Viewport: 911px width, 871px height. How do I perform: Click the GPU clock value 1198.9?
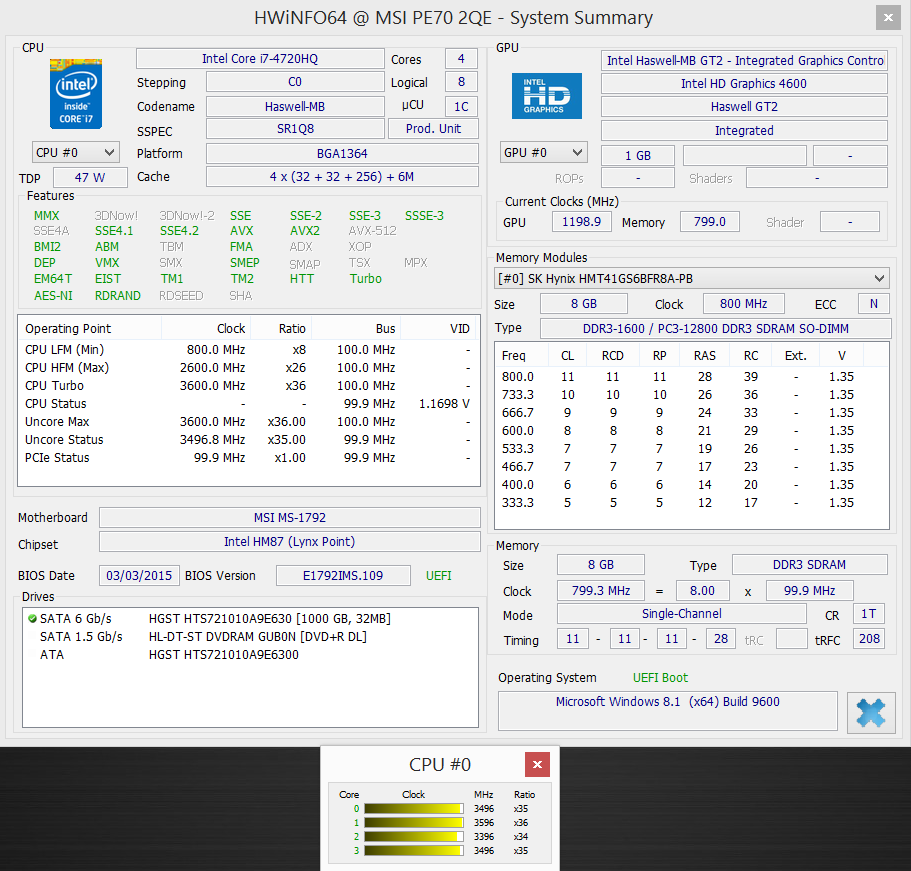[582, 221]
